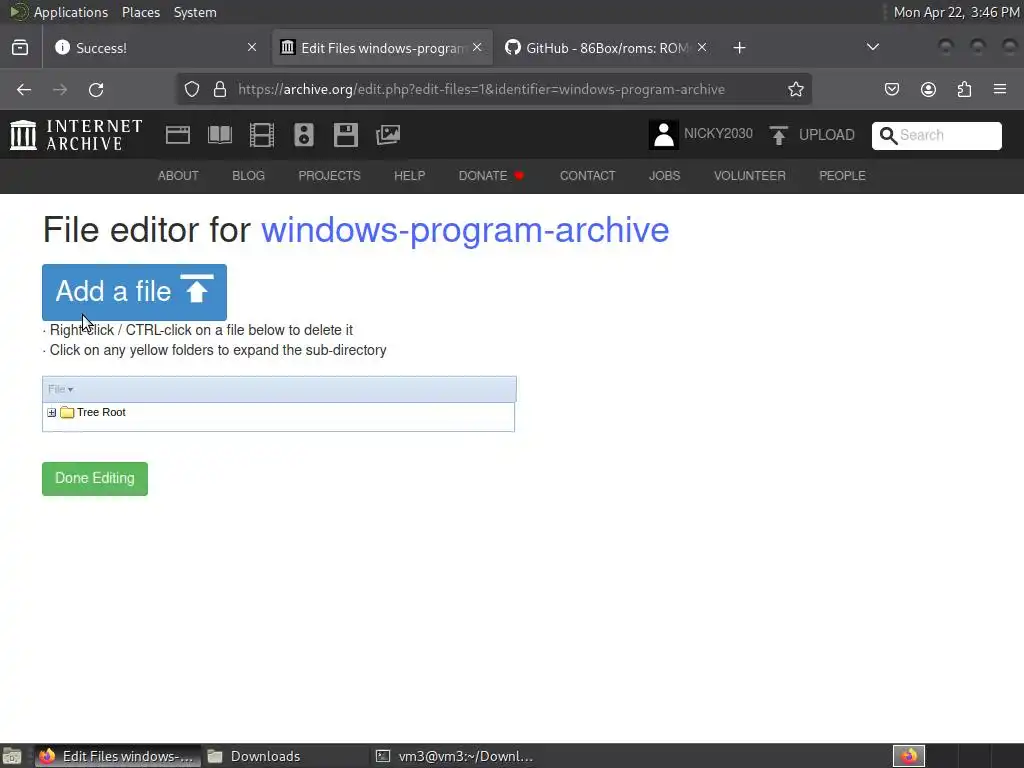Click the clock Mon Apr 22, 3:46 PM
The width and height of the screenshot is (1024, 768).
point(956,12)
